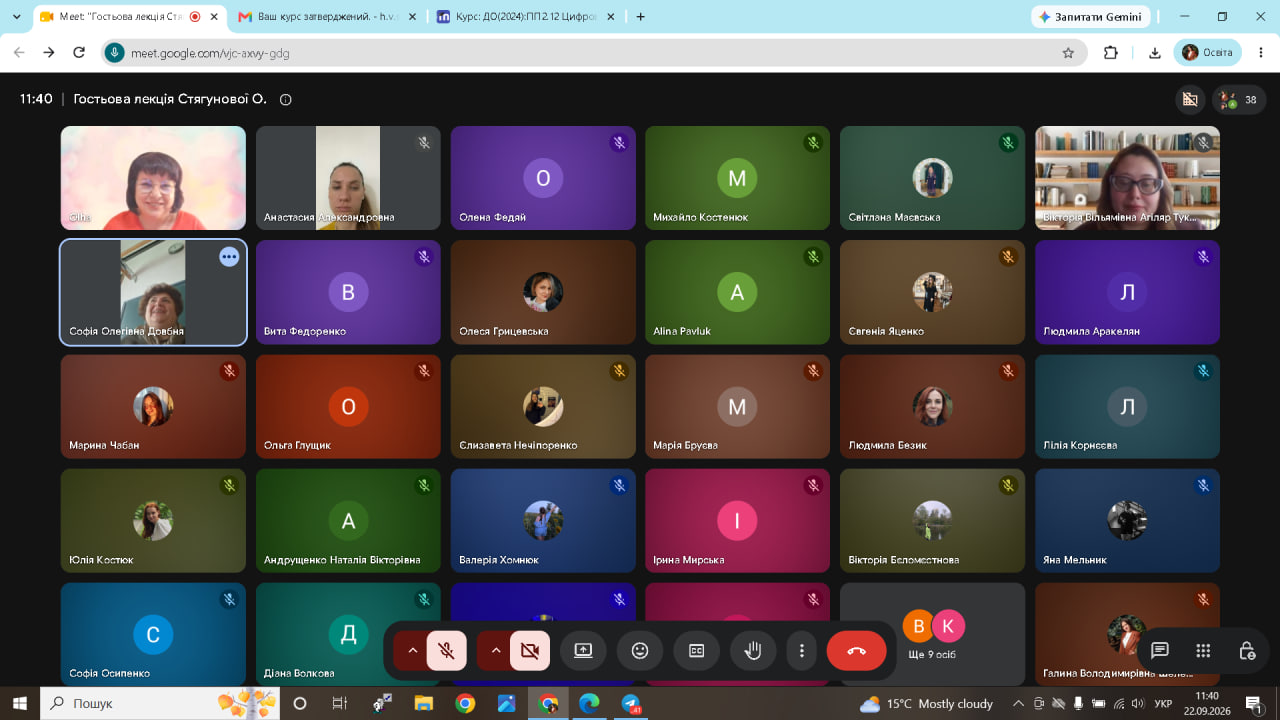Expand microphone audio settings arrow
This screenshot has height=720, width=1280.
click(412, 651)
